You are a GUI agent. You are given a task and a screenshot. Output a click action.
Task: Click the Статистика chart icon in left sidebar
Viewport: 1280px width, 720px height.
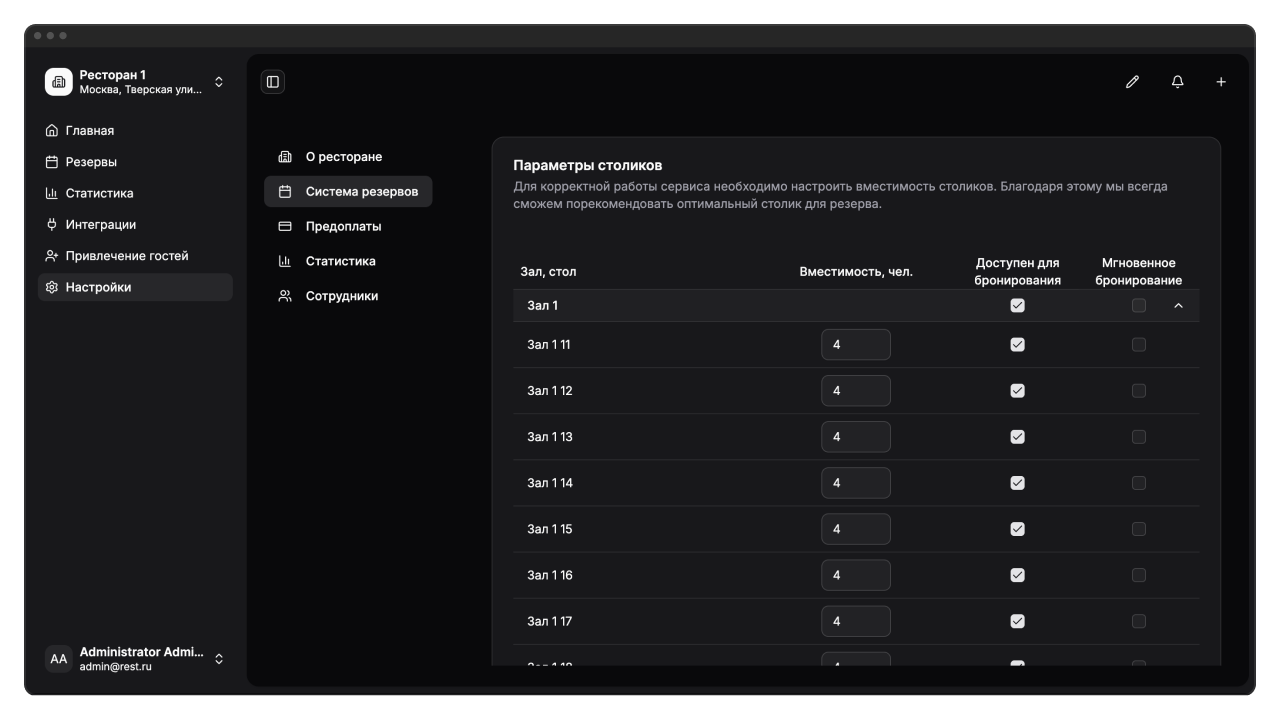click(x=52, y=193)
